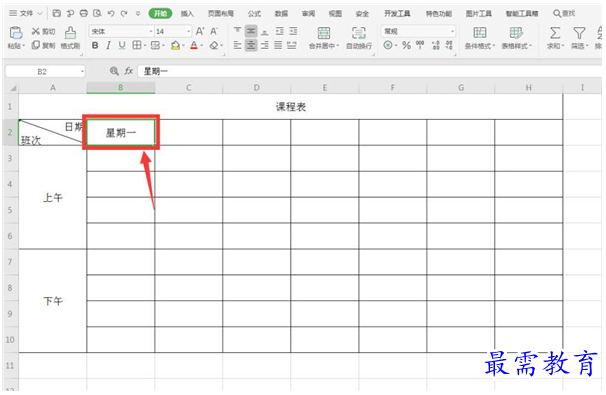
Task: Open Table Style (表格样式) menu
Action: coord(516,38)
